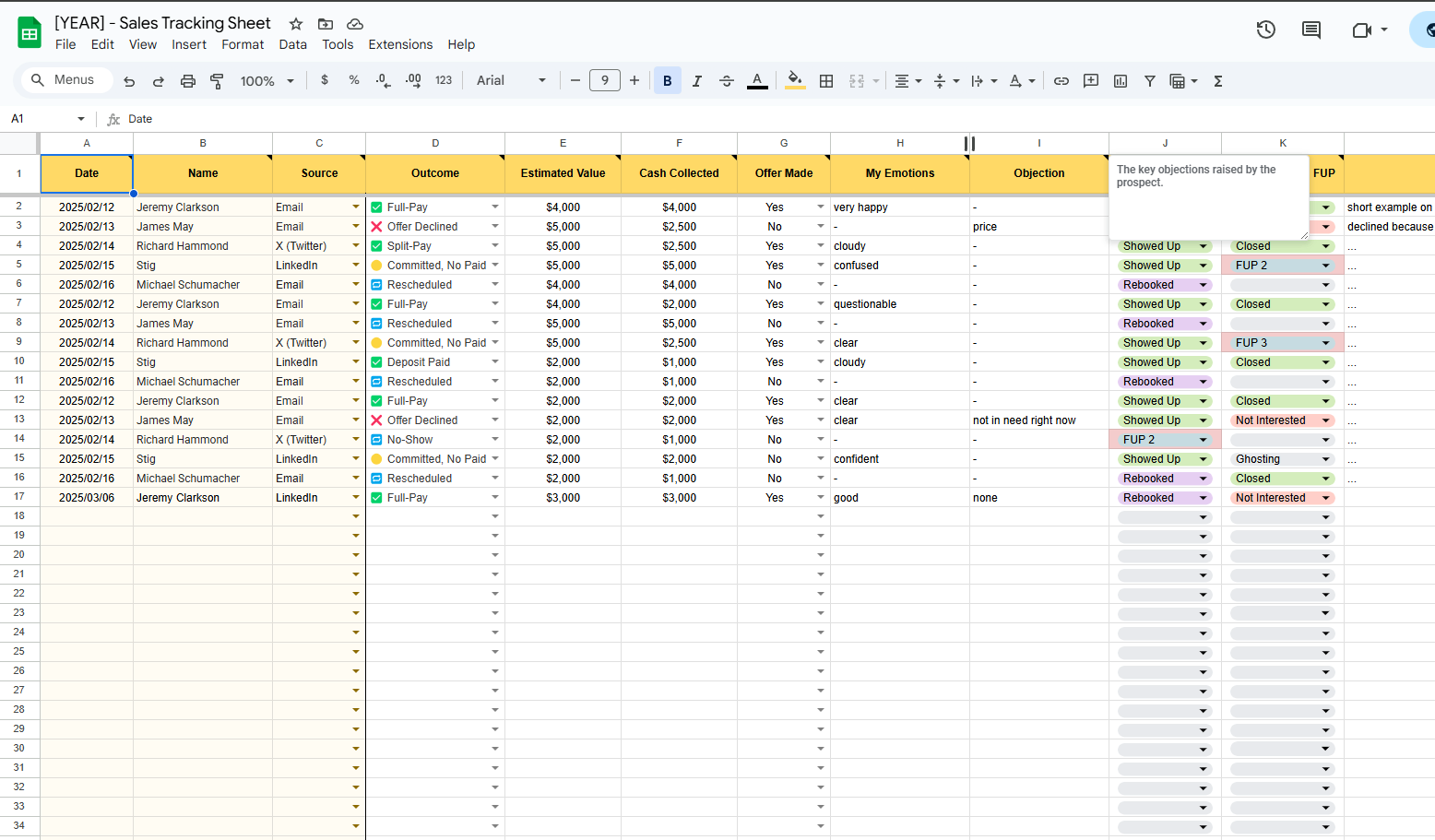Select cell 'not in need right now'
The image size is (1435, 840).
(x=1038, y=420)
